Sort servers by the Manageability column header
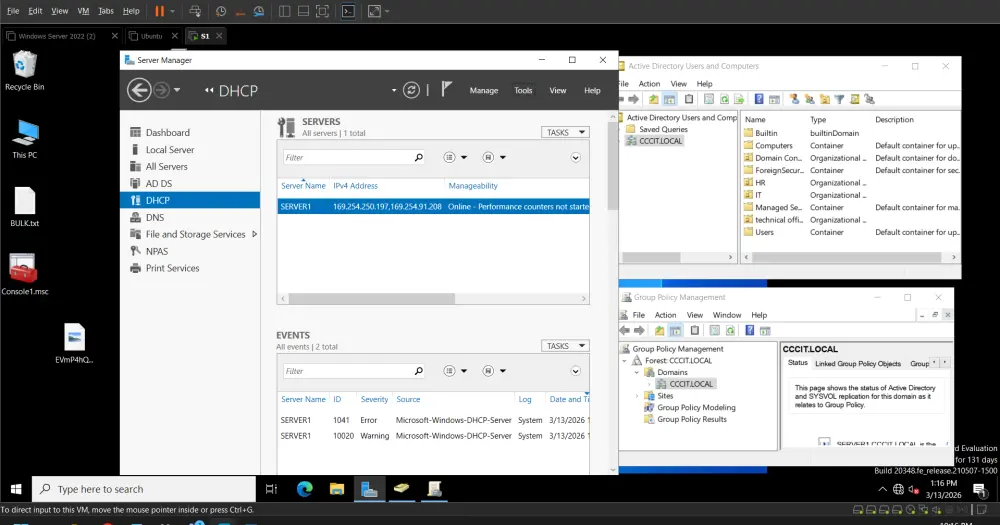This screenshot has width=1000, height=525. click(473, 186)
